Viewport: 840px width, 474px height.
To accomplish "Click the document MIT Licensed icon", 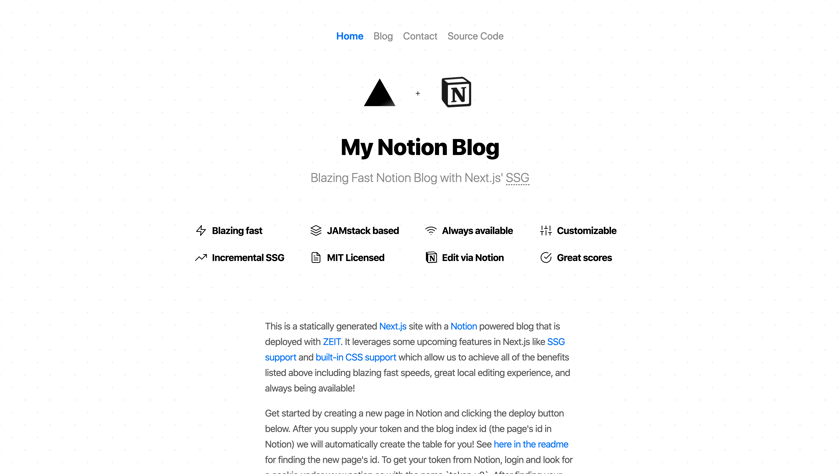I will pos(316,258).
